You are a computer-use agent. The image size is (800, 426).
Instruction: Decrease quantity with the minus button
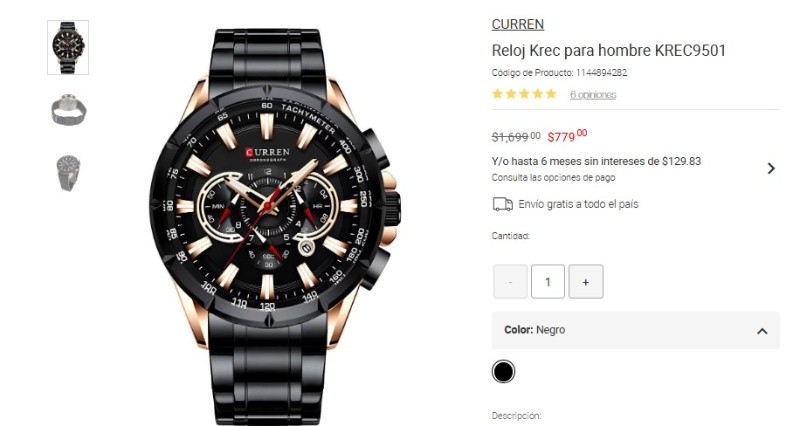[x=510, y=282]
